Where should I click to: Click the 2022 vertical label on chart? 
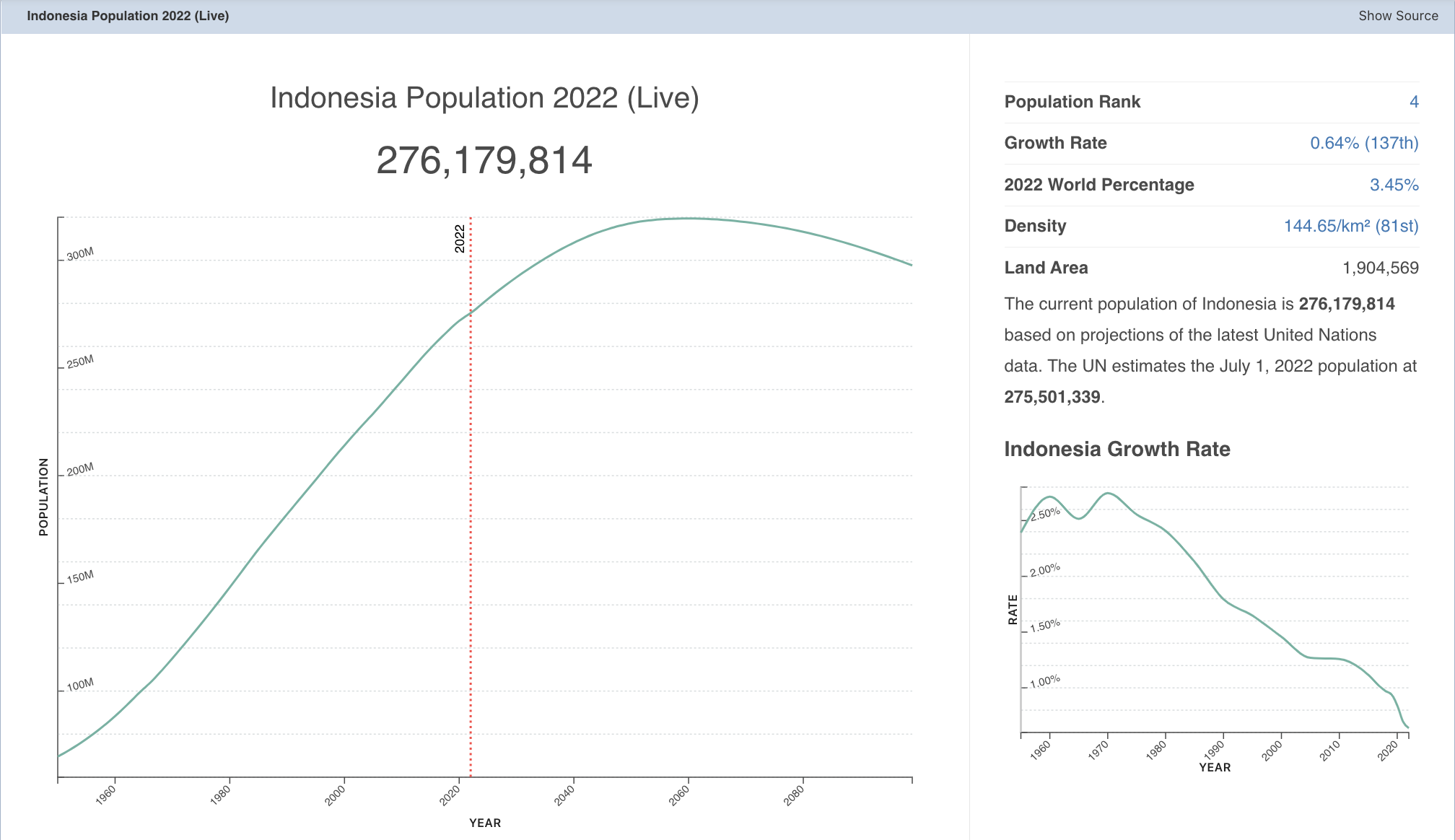click(x=460, y=238)
